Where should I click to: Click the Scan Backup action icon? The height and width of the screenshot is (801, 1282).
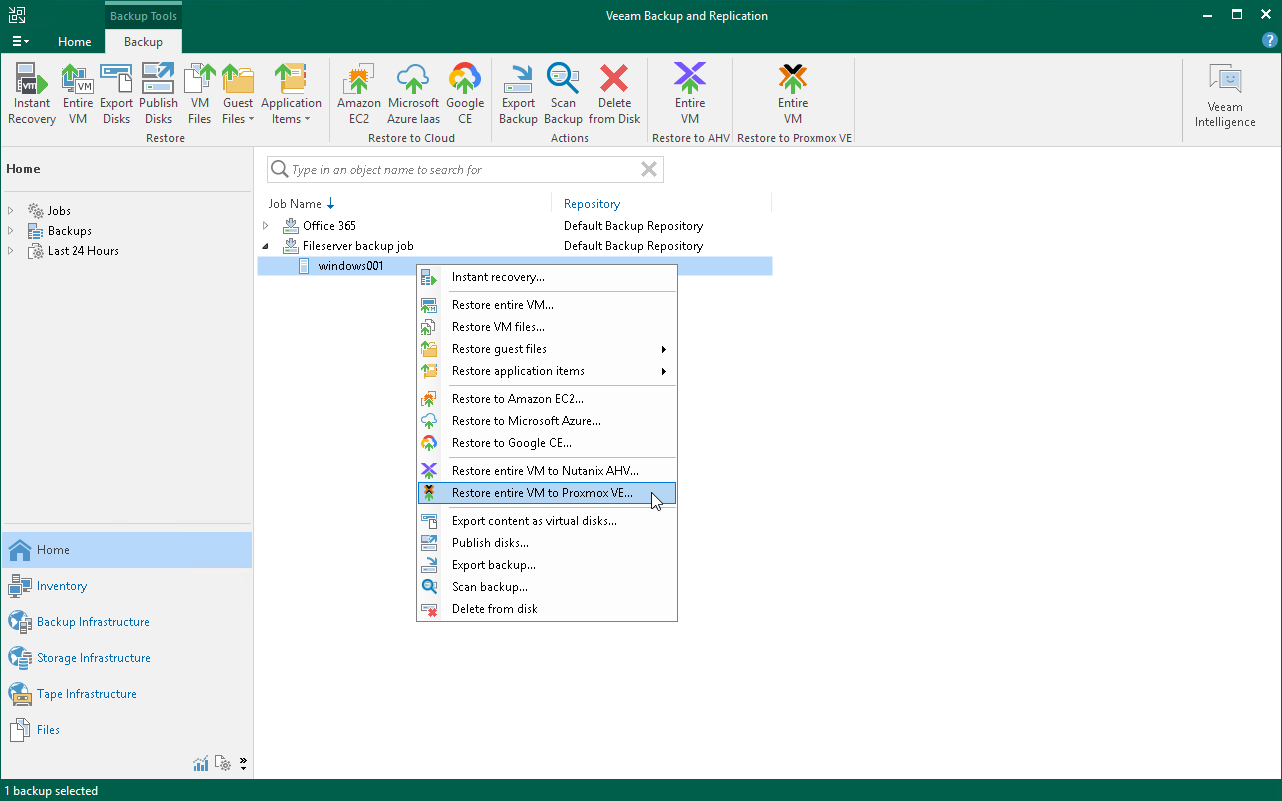click(563, 93)
